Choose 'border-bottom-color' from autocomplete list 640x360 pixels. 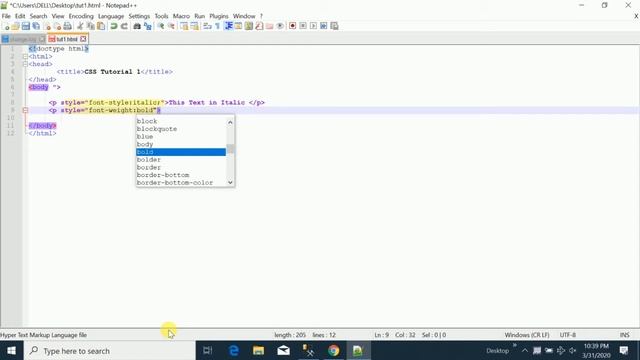click(x=181, y=183)
